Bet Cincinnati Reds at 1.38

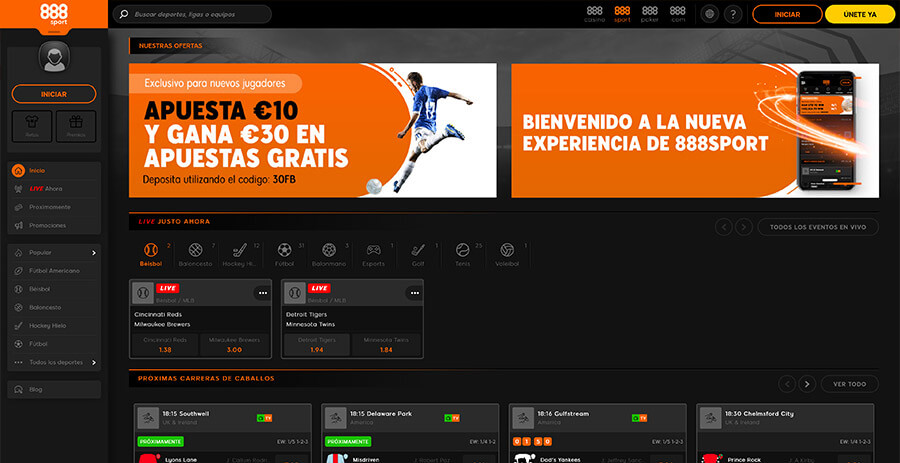(165, 345)
